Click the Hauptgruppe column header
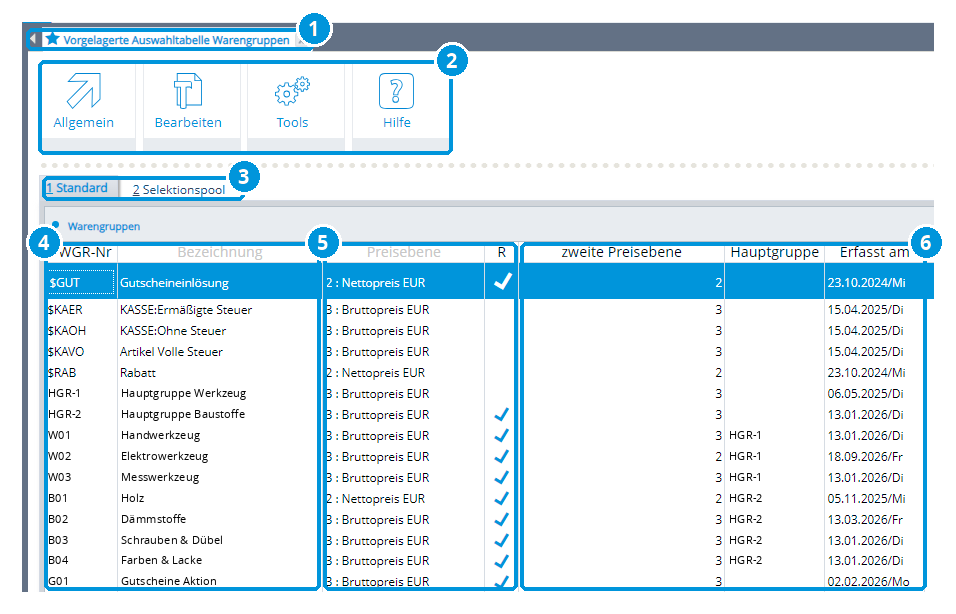956x614 pixels. 774,252
